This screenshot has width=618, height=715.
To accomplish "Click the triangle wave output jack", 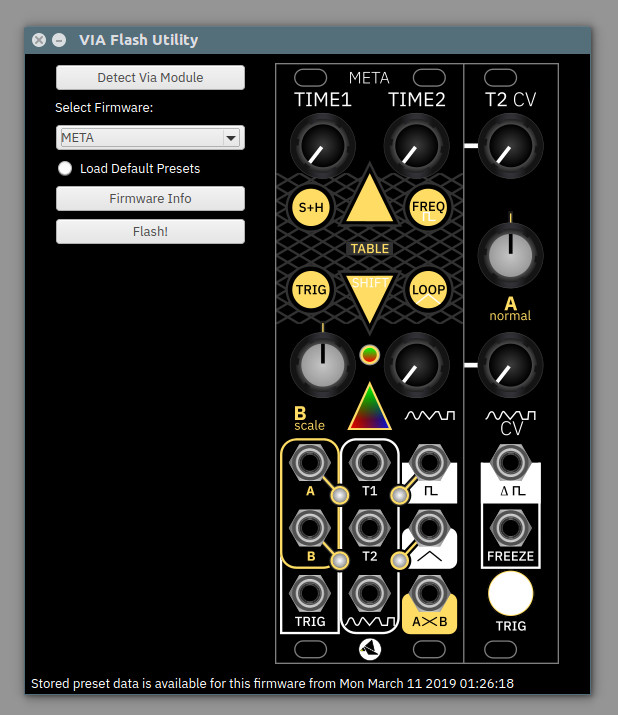I will pyautogui.click(x=429, y=528).
